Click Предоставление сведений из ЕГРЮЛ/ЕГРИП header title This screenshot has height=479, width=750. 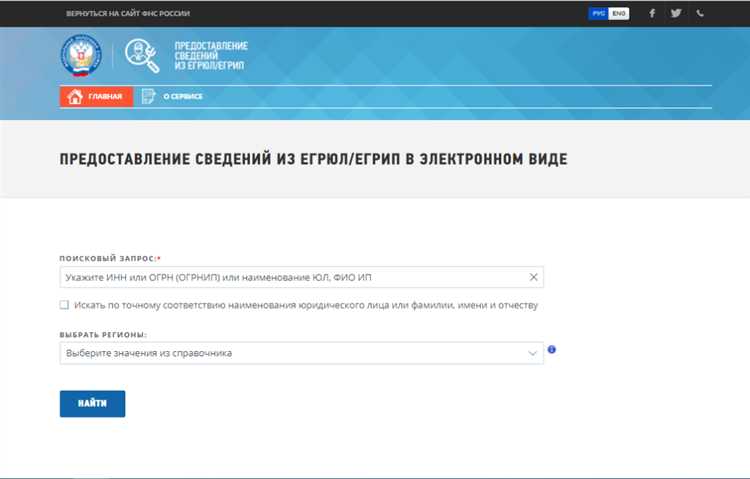210,56
